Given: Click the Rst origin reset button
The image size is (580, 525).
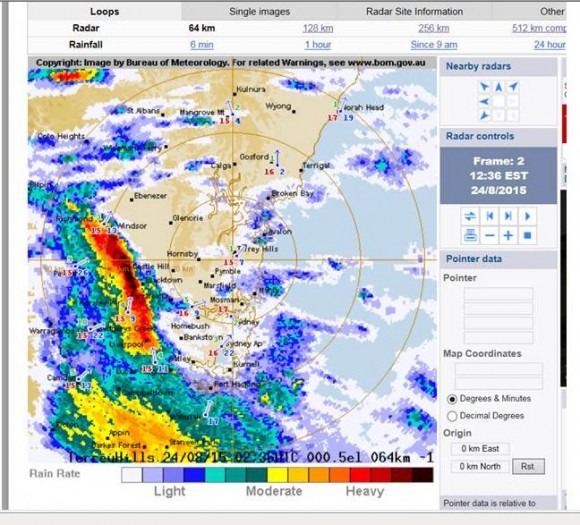Looking at the screenshot, I should (x=528, y=466).
